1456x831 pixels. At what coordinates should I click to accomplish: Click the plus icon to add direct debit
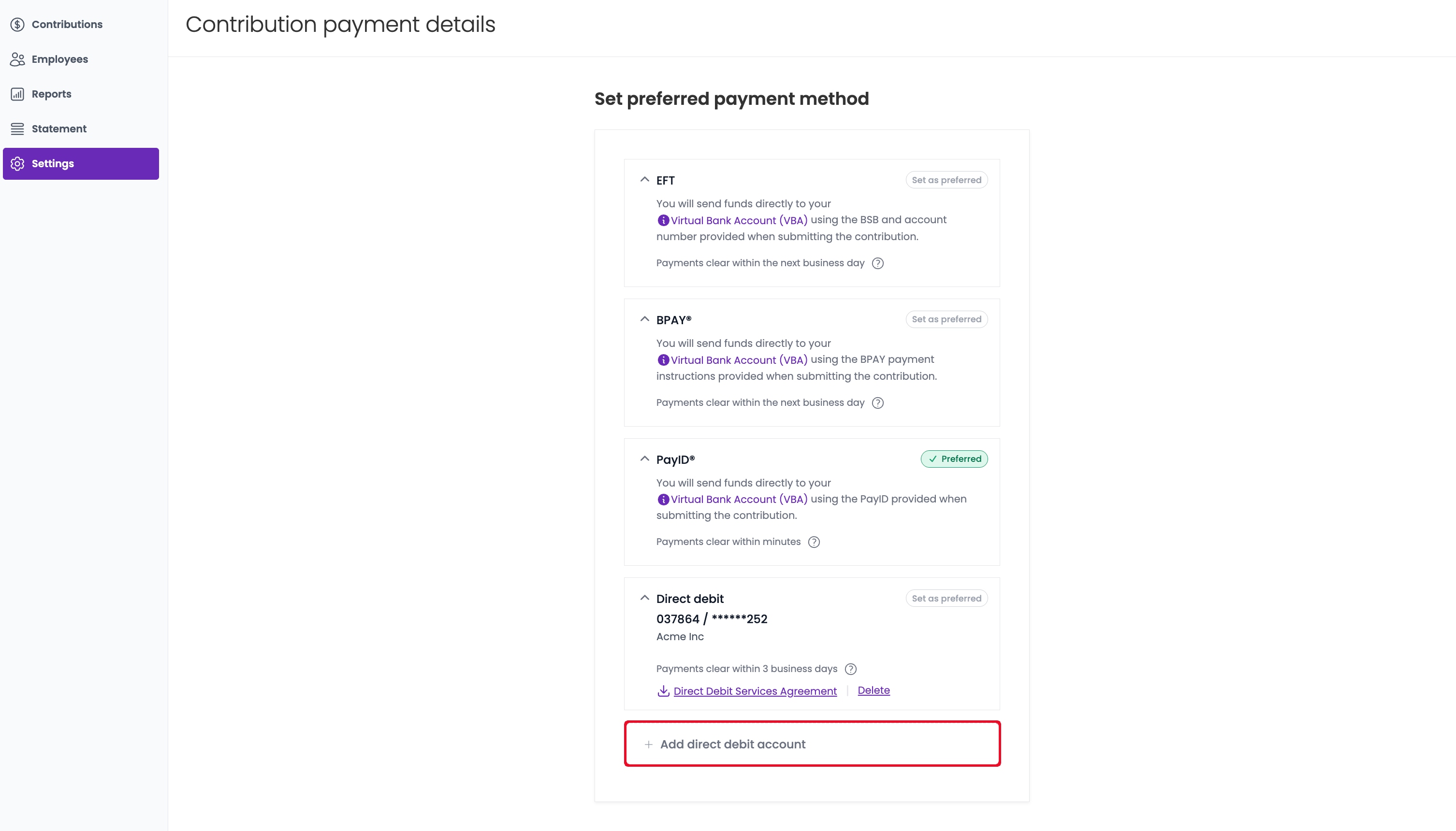coord(648,745)
